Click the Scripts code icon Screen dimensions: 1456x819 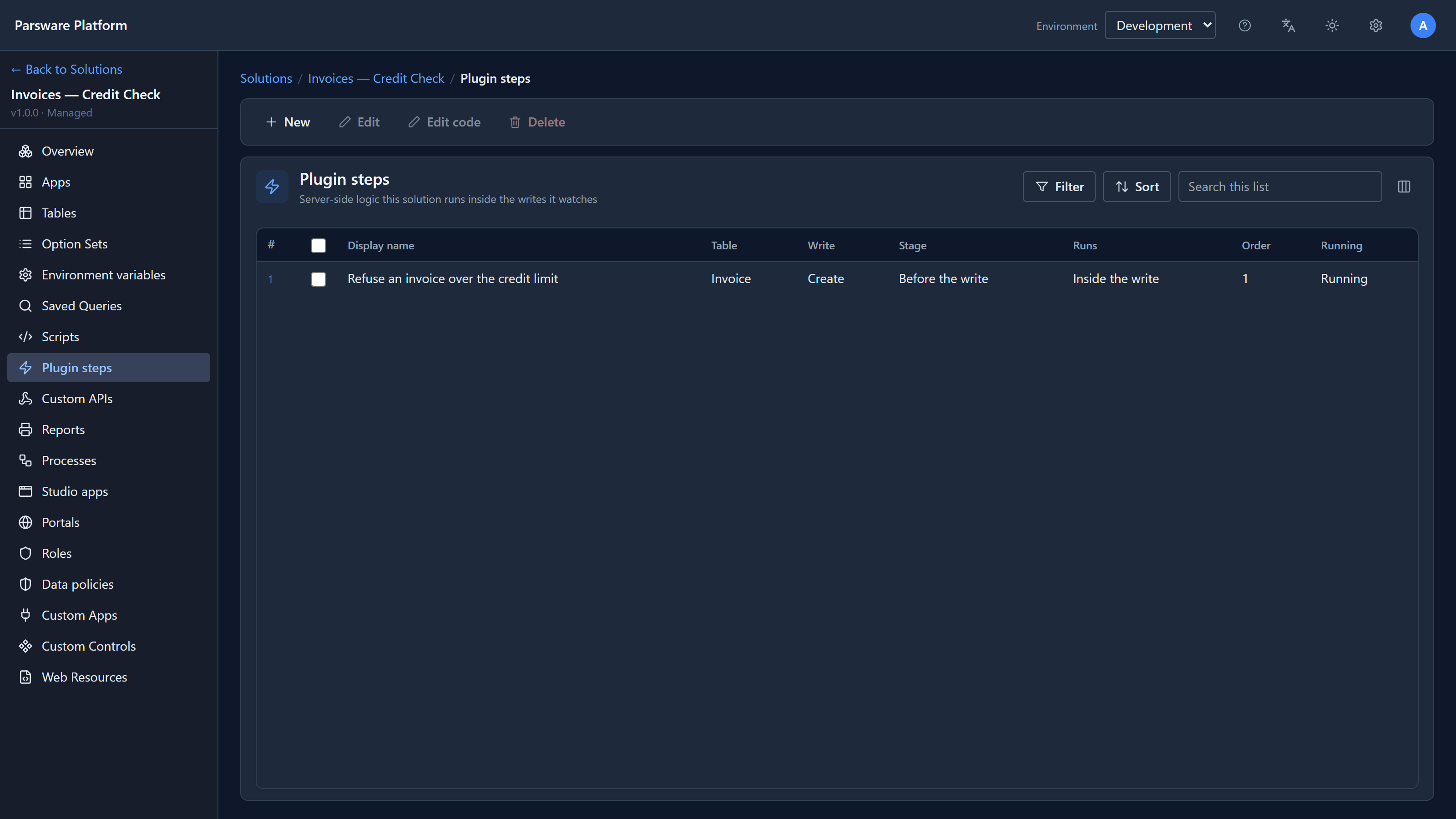click(25, 337)
